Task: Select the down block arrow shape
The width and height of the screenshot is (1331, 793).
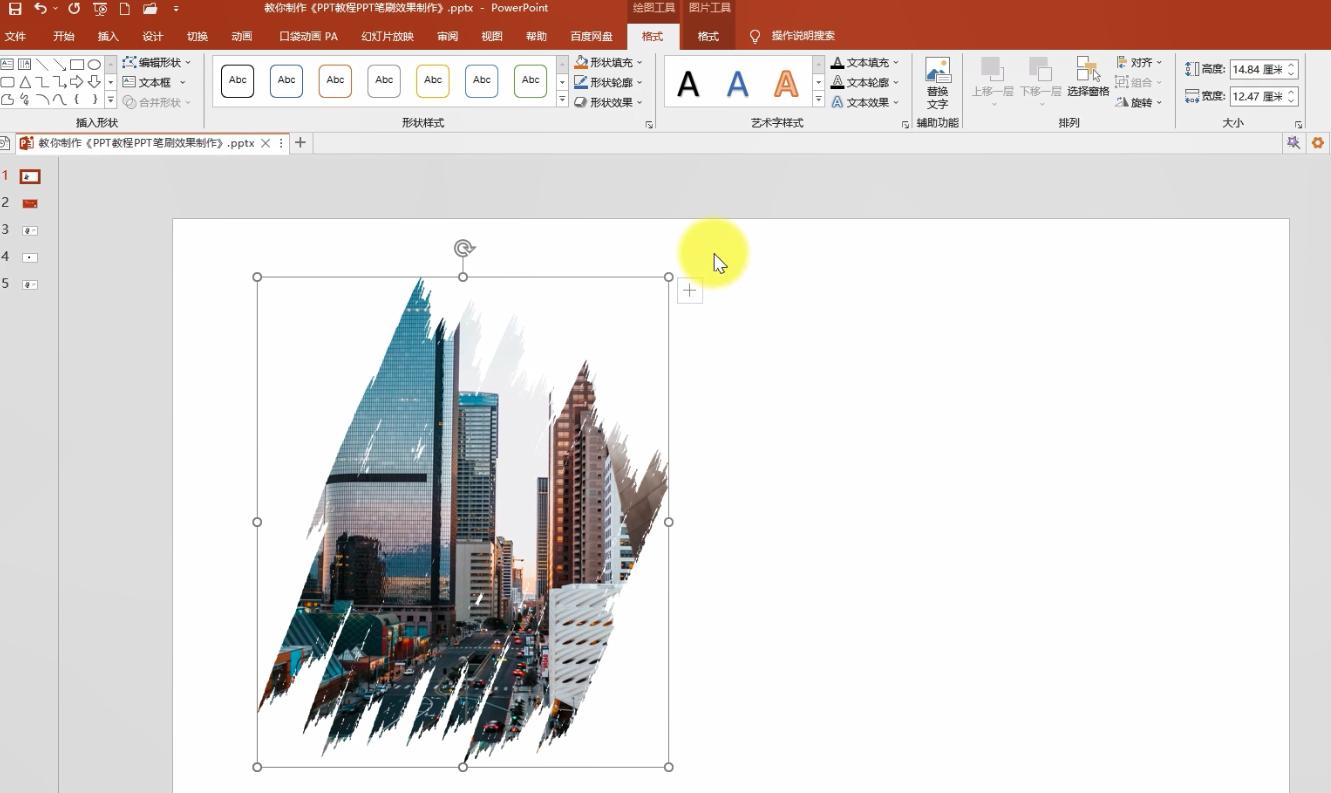Action: coord(94,82)
